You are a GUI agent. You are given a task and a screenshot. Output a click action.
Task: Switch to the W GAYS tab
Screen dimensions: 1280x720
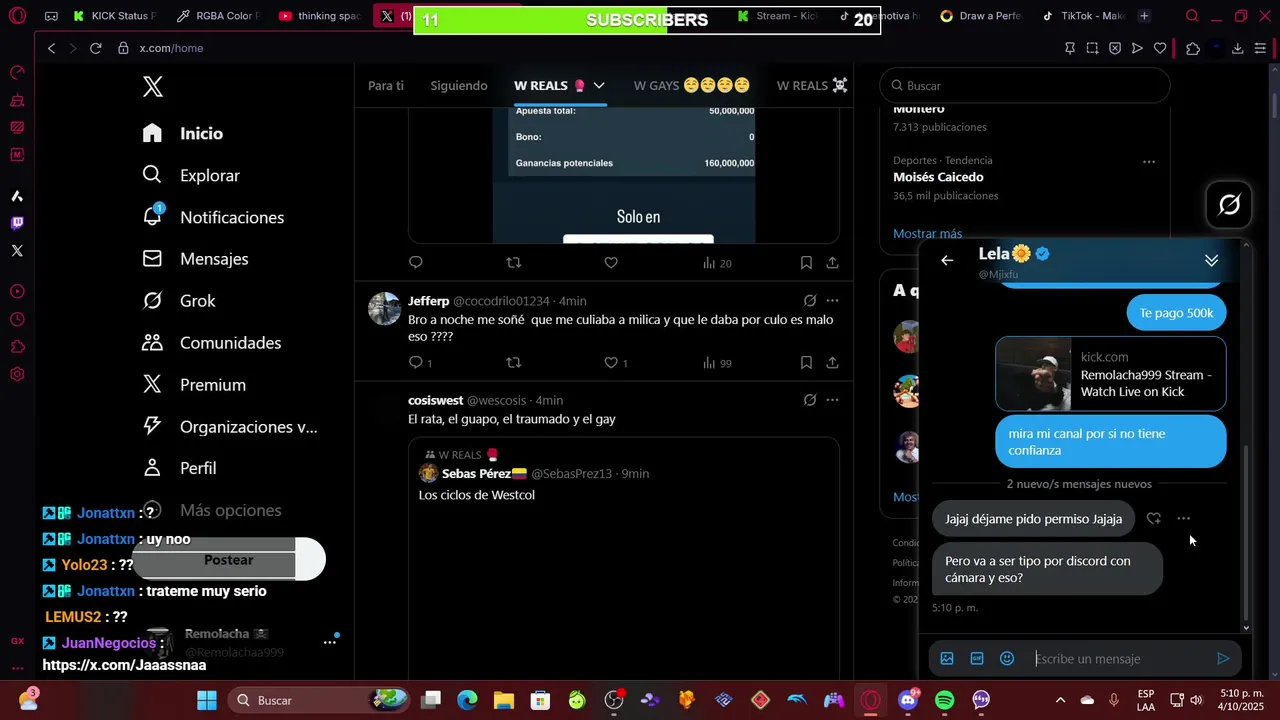(691, 86)
